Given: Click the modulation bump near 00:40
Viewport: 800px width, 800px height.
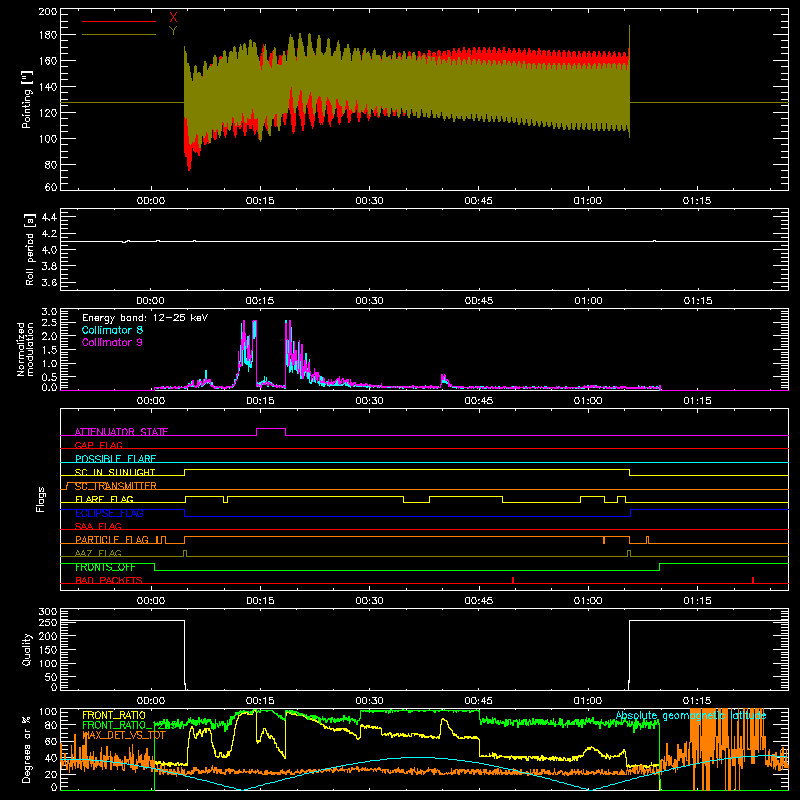Looking at the screenshot, I should 444,381.
